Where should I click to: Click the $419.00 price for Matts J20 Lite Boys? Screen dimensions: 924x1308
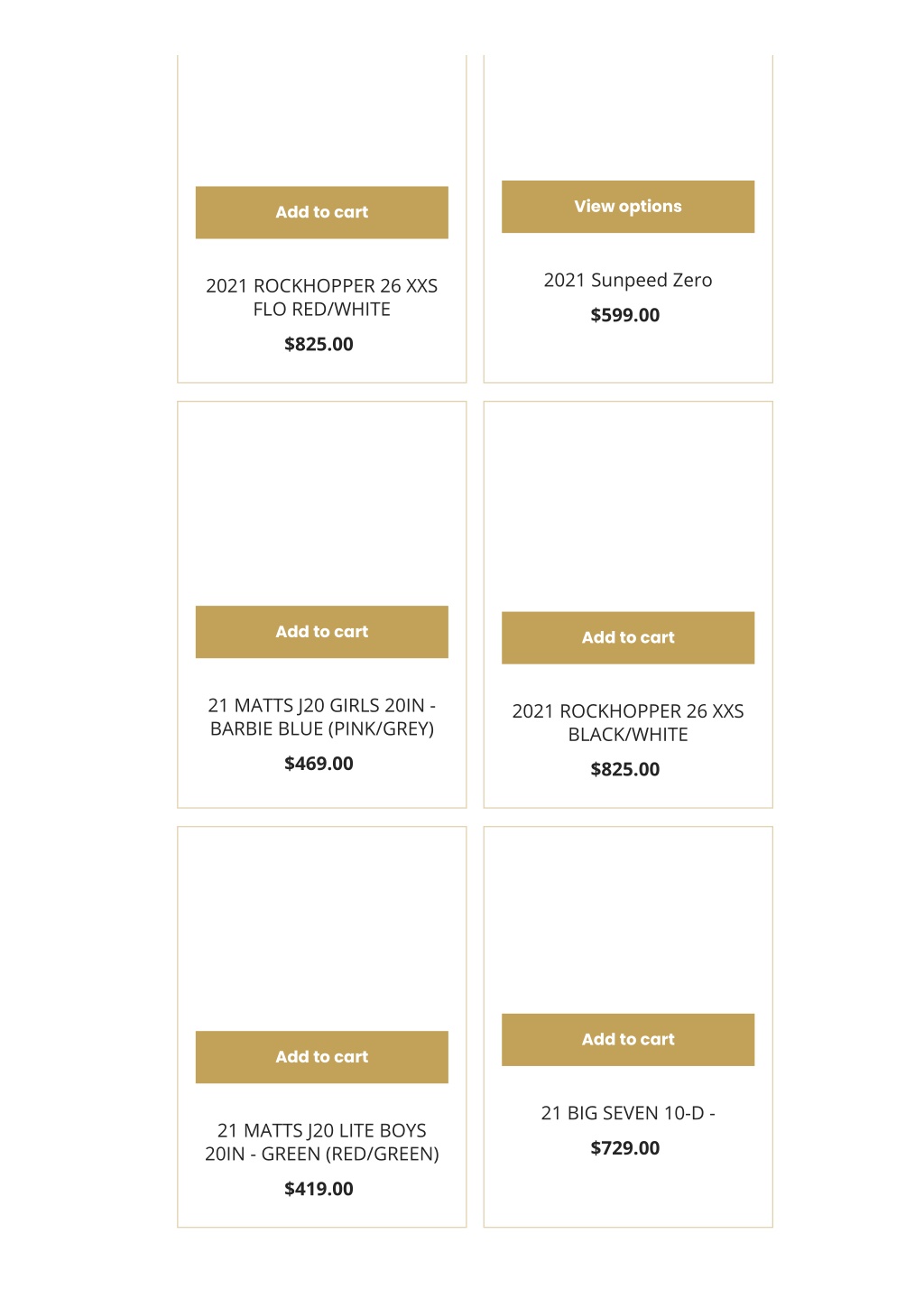coord(319,1189)
